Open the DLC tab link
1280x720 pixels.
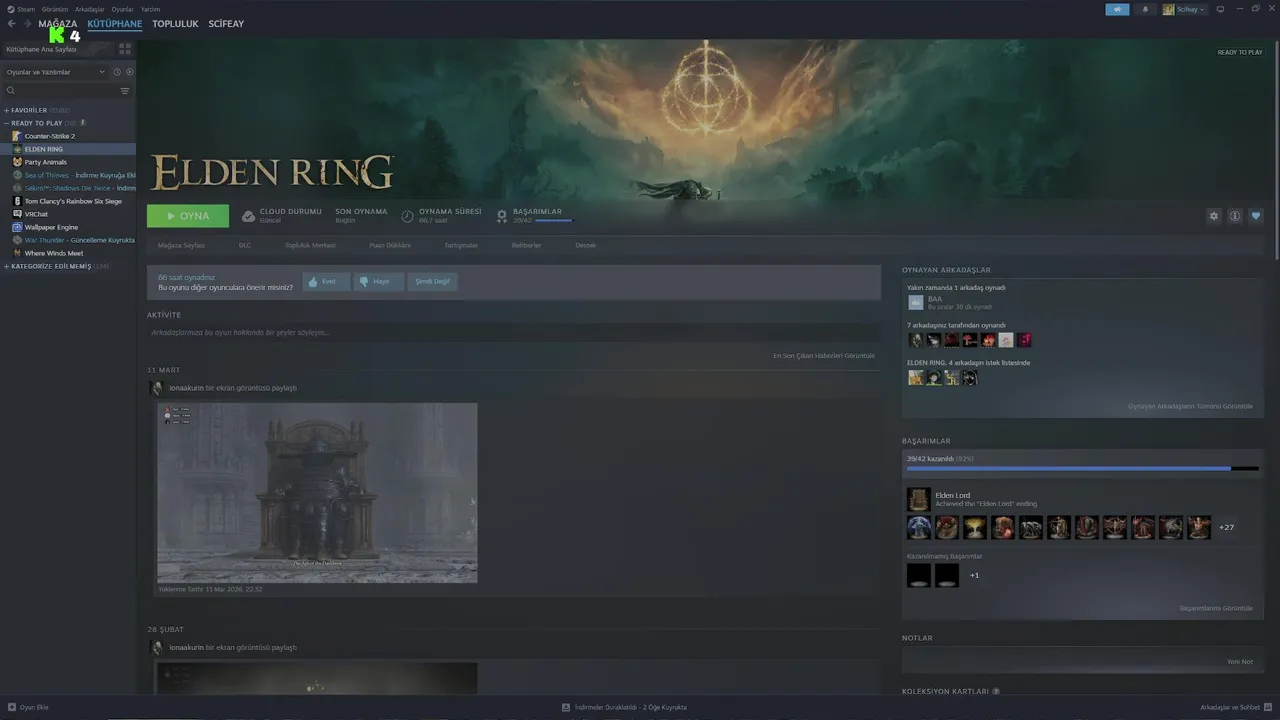click(x=245, y=245)
